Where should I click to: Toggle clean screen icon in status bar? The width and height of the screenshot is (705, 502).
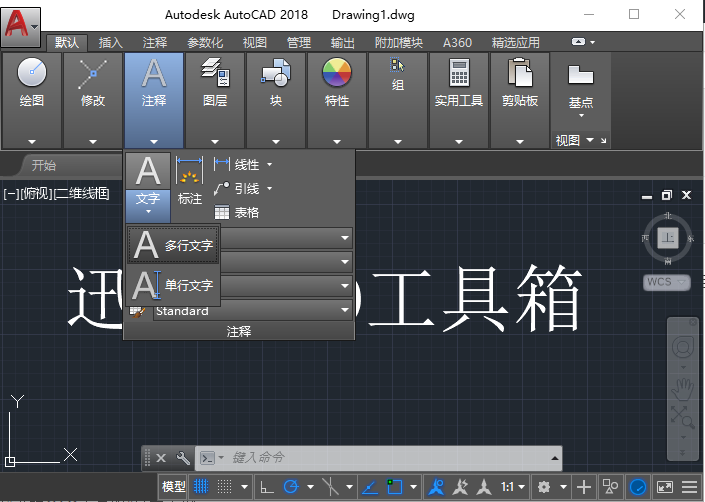(664, 487)
